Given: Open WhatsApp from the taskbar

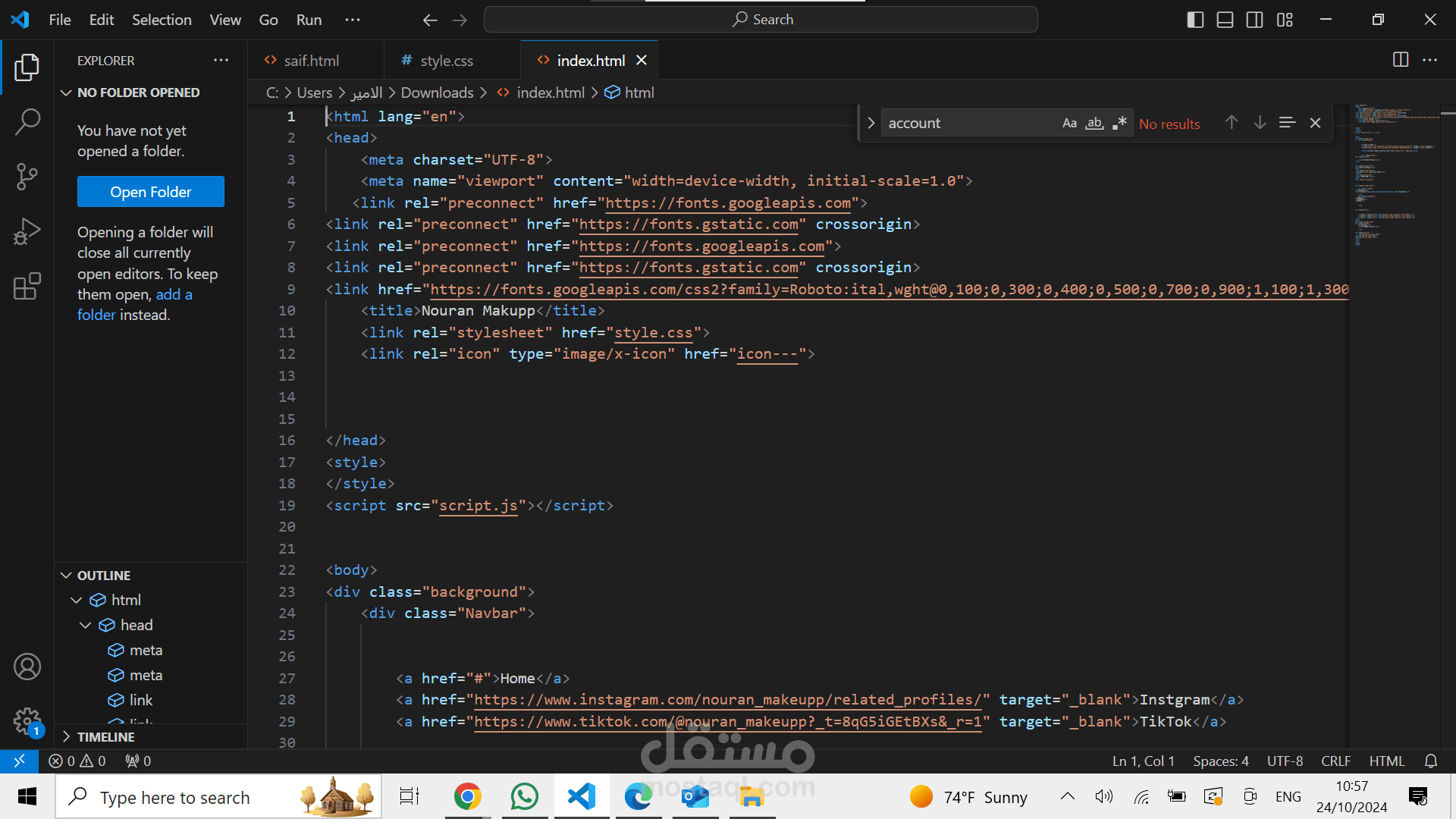Looking at the screenshot, I should point(525,796).
